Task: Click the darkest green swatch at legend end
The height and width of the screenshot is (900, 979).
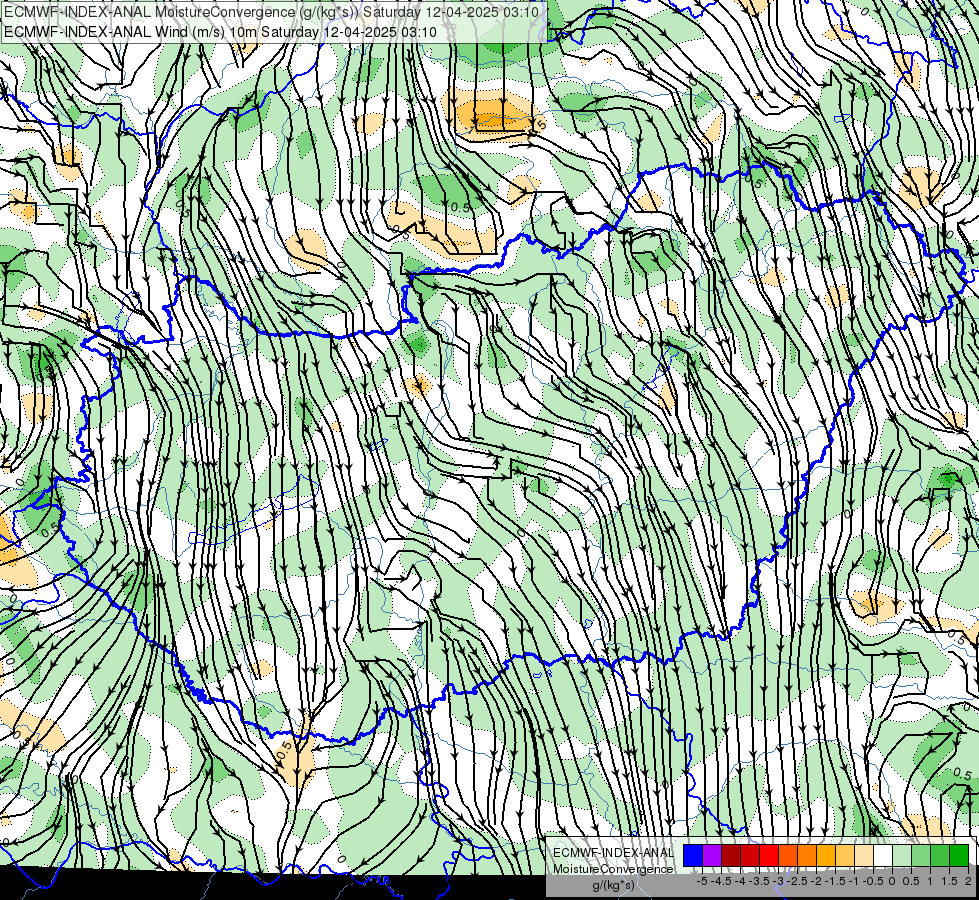Action: 959,856
